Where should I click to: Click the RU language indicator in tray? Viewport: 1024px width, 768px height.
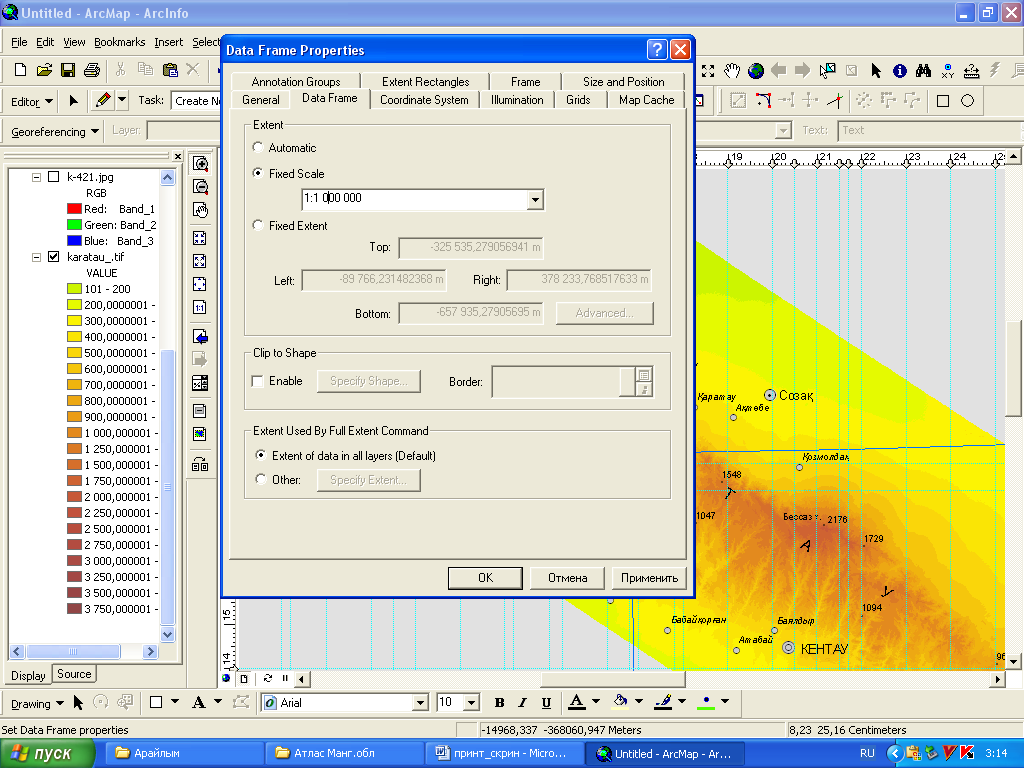[x=867, y=753]
